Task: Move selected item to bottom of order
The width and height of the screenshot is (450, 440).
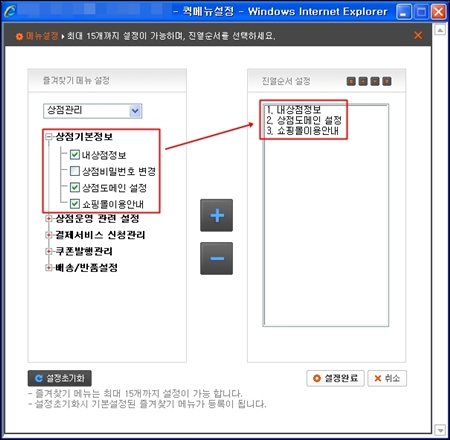Action: tap(387, 81)
